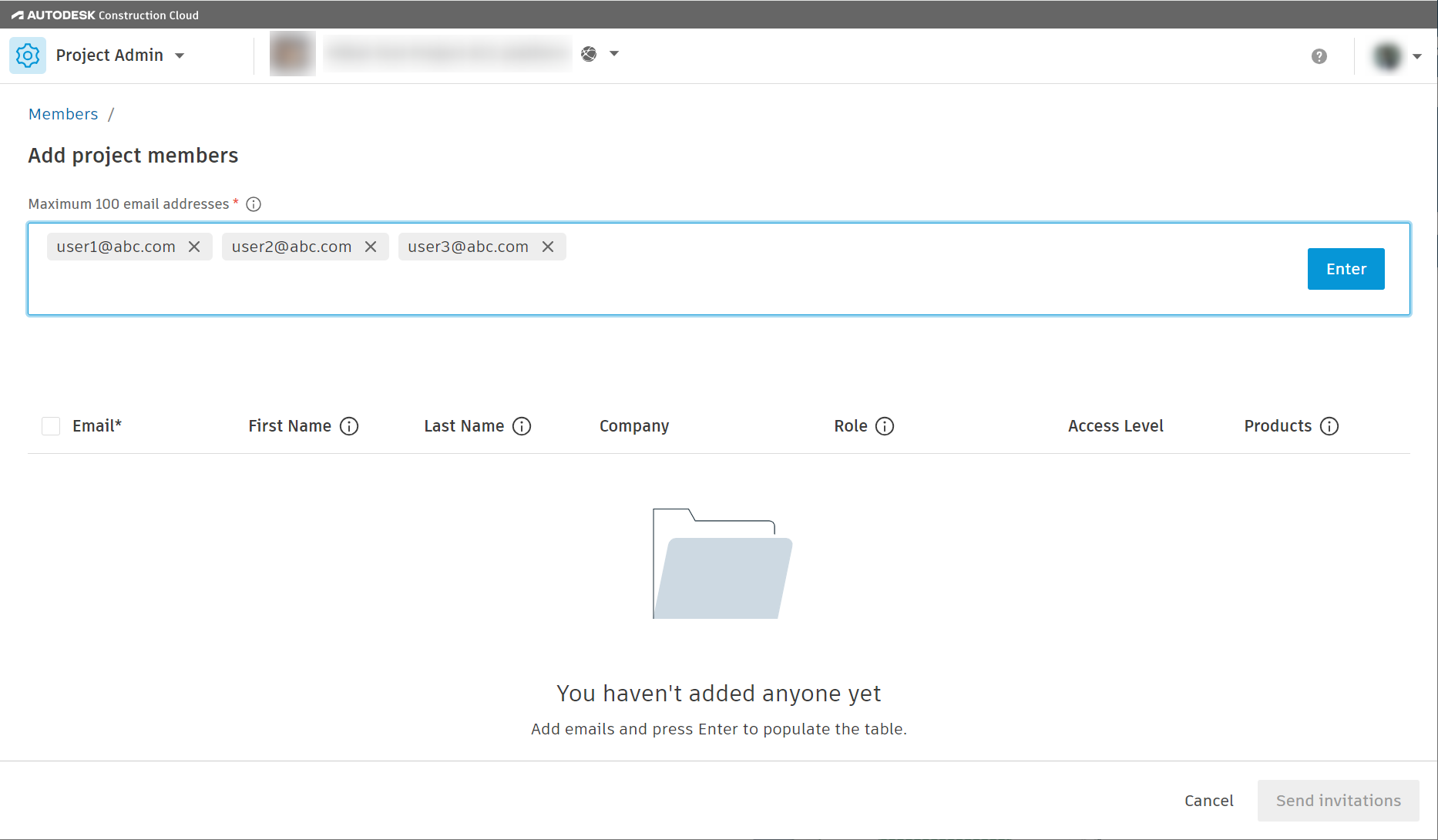Expand the Project Admin module dropdown

(x=180, y=55)
